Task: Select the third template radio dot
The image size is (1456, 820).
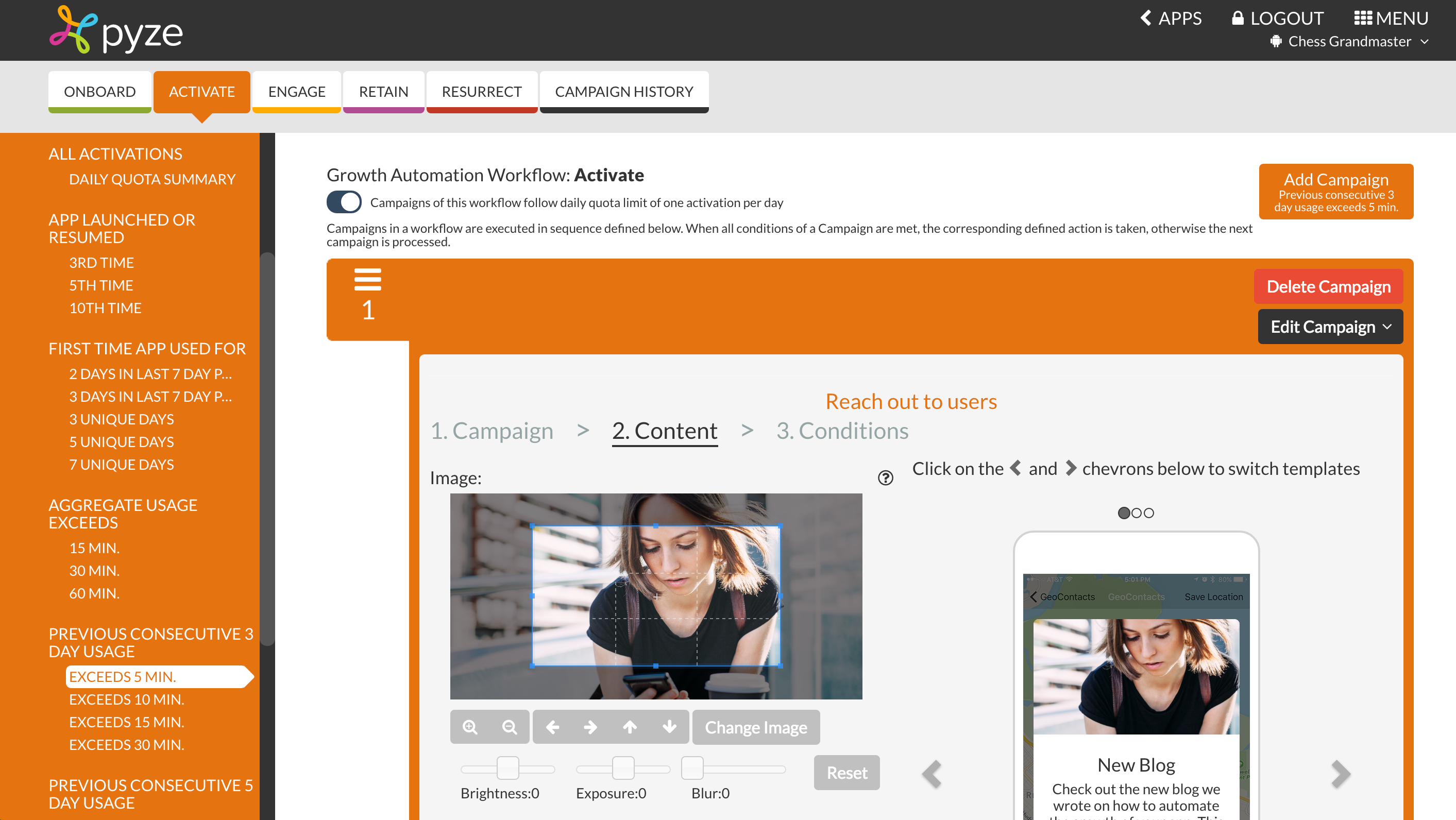Action: click(x=1148, y=513)
